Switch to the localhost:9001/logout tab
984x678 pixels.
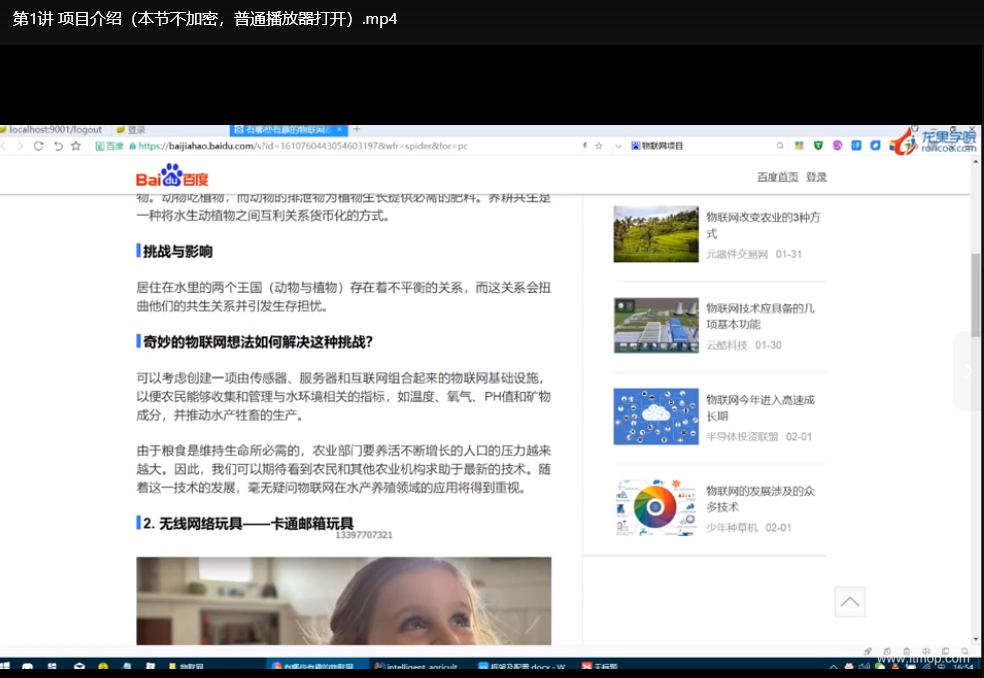(55, 130)
